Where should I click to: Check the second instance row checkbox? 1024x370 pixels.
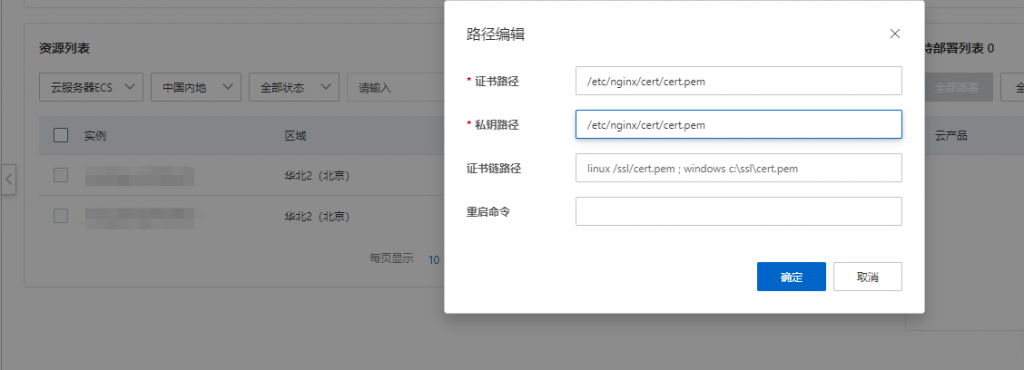click(x=61, y=216)
